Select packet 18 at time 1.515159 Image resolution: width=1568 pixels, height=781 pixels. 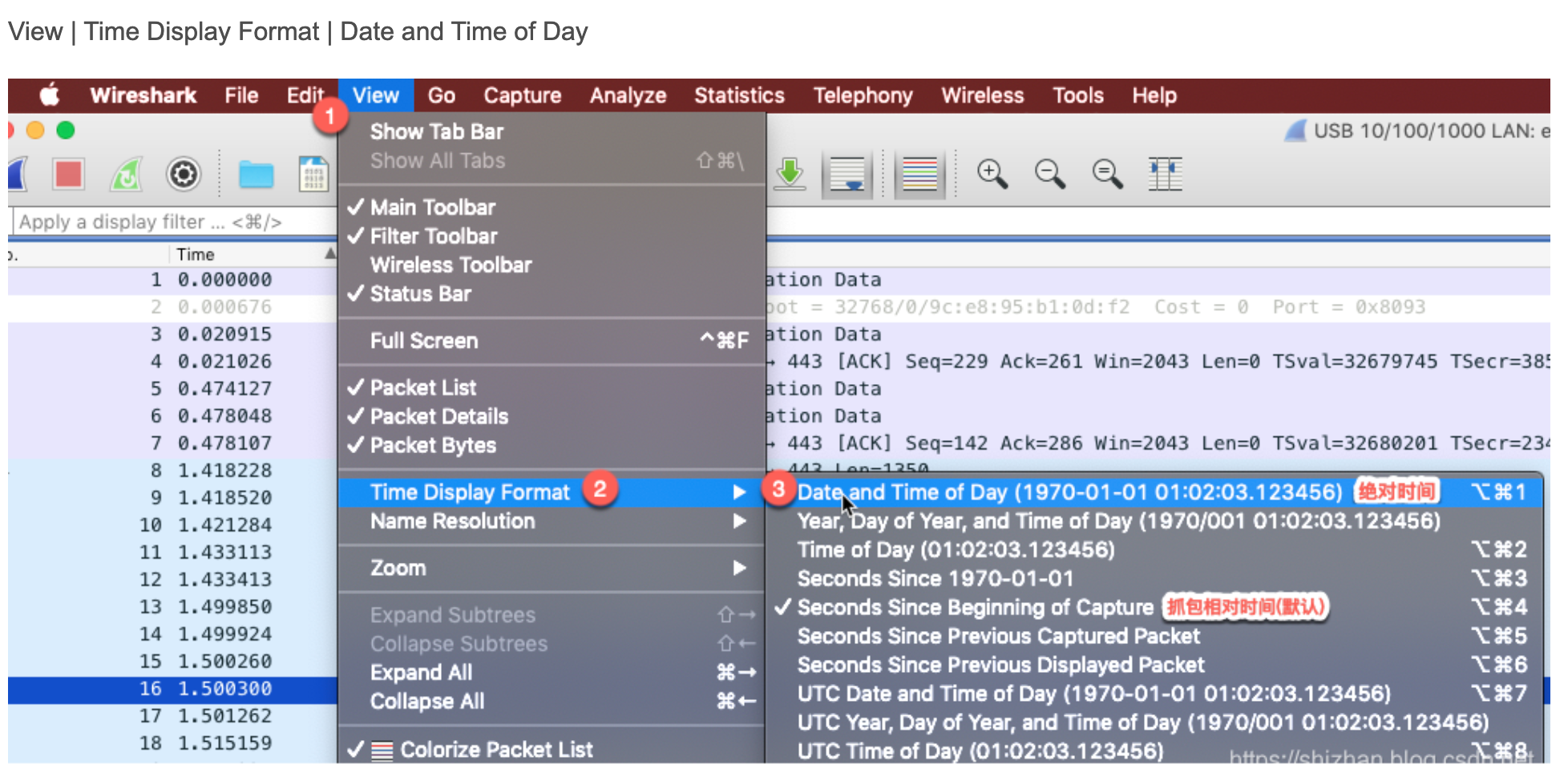(x=173, y=743)
